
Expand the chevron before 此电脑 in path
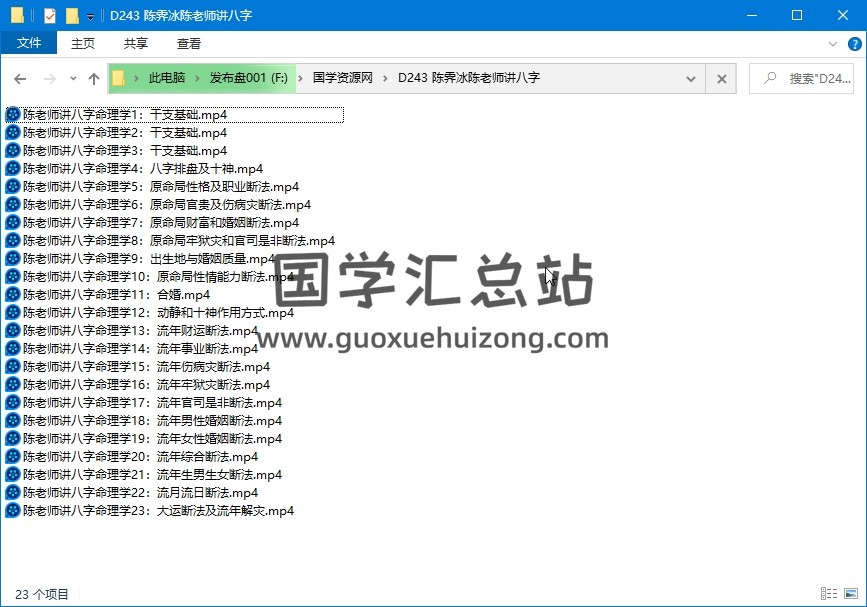(136, 79)
